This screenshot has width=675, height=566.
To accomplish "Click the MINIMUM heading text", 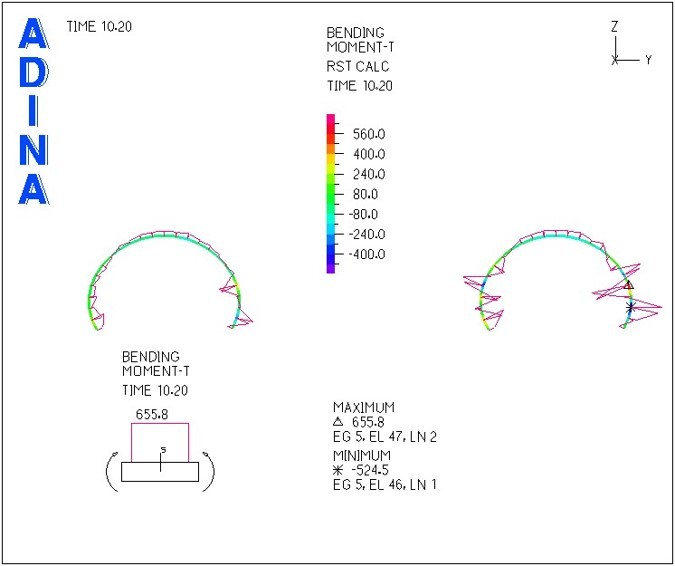I will (x=362, y=455).
